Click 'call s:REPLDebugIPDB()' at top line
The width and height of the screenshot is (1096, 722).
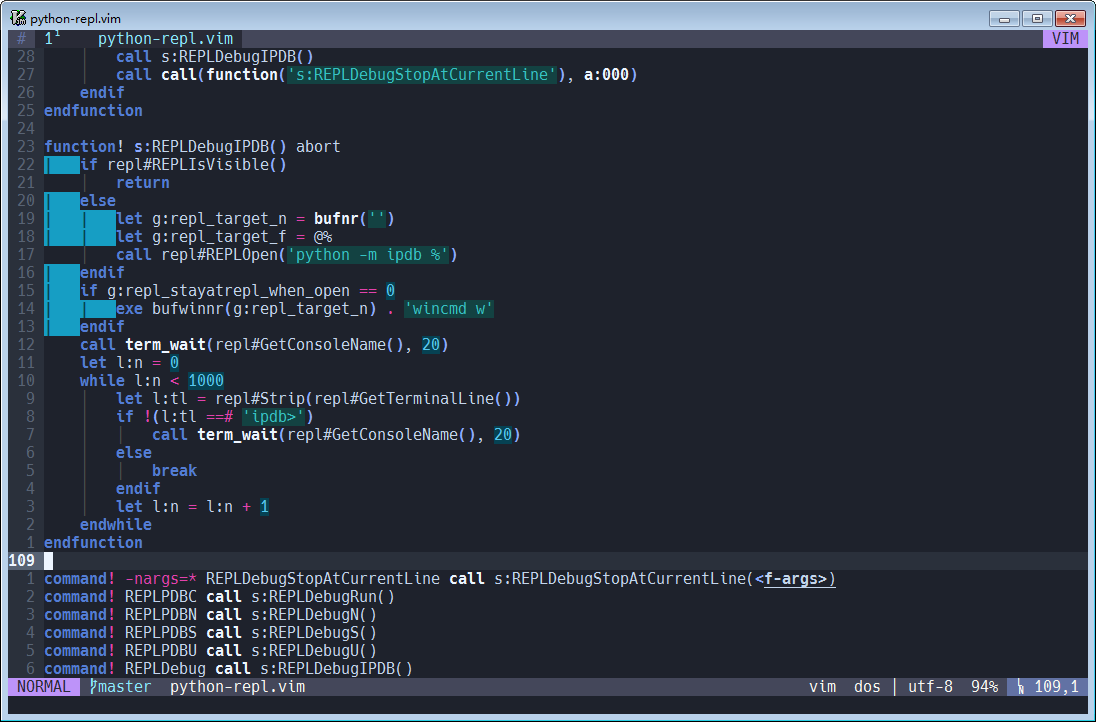click(215, 56)
